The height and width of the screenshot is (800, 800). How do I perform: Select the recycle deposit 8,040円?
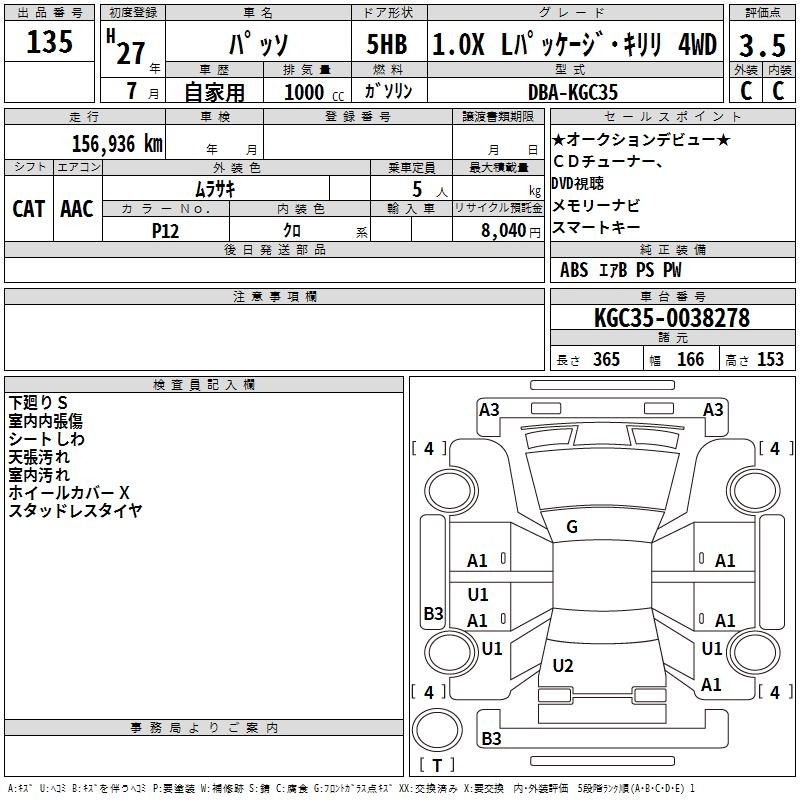511,231
